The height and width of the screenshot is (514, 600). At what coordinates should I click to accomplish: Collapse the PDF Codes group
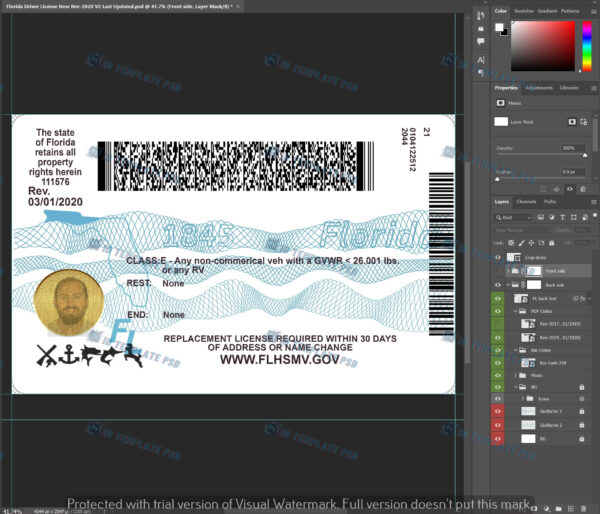tap(515, 311)
